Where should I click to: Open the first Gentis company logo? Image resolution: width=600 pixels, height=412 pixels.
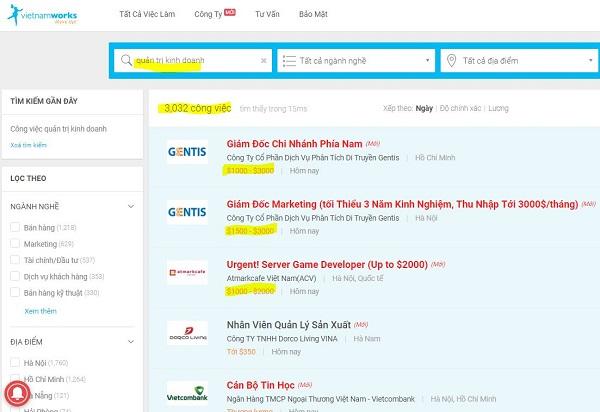(x=187, y=152)
